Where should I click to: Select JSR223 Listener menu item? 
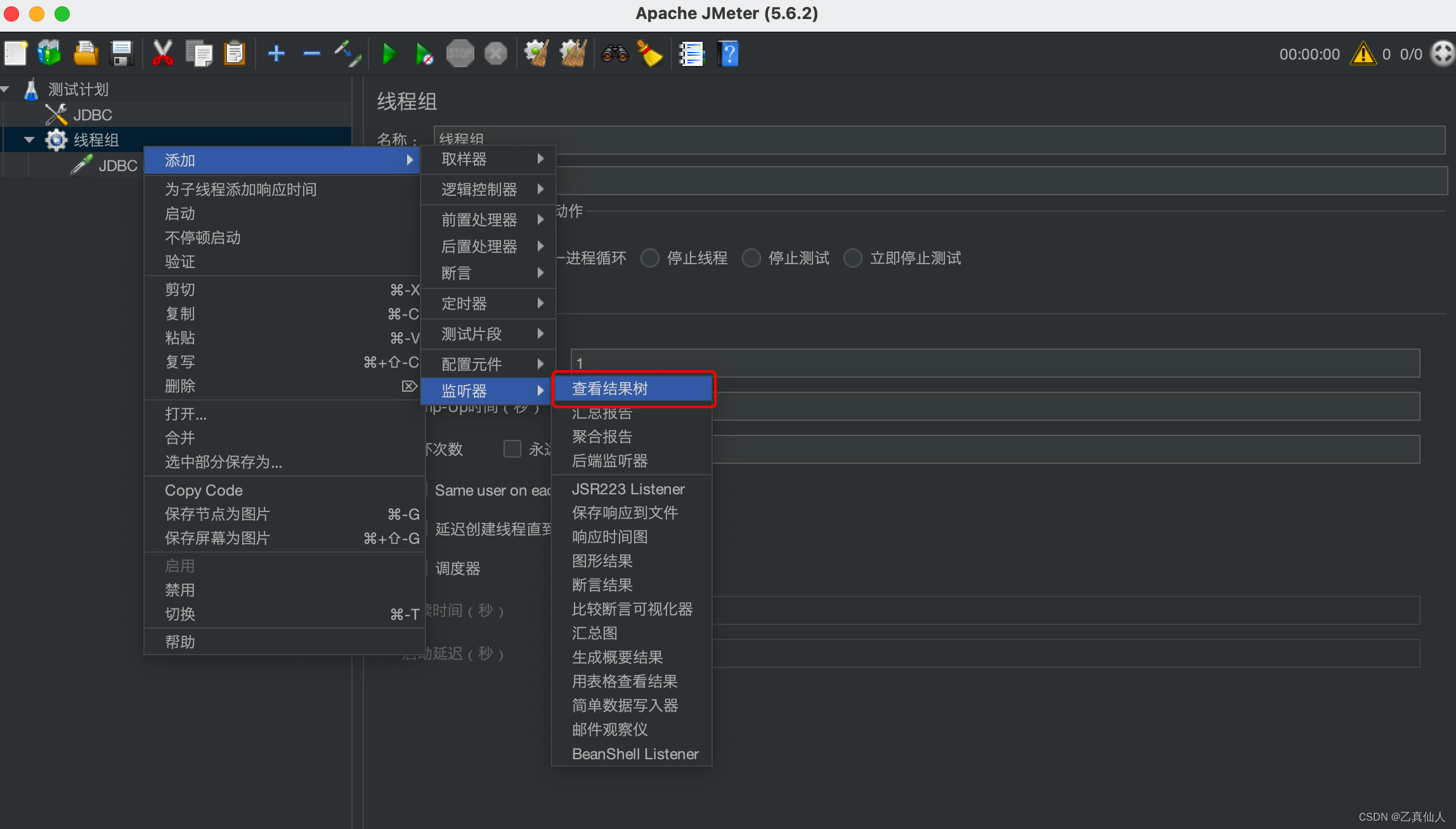(632, 489)
